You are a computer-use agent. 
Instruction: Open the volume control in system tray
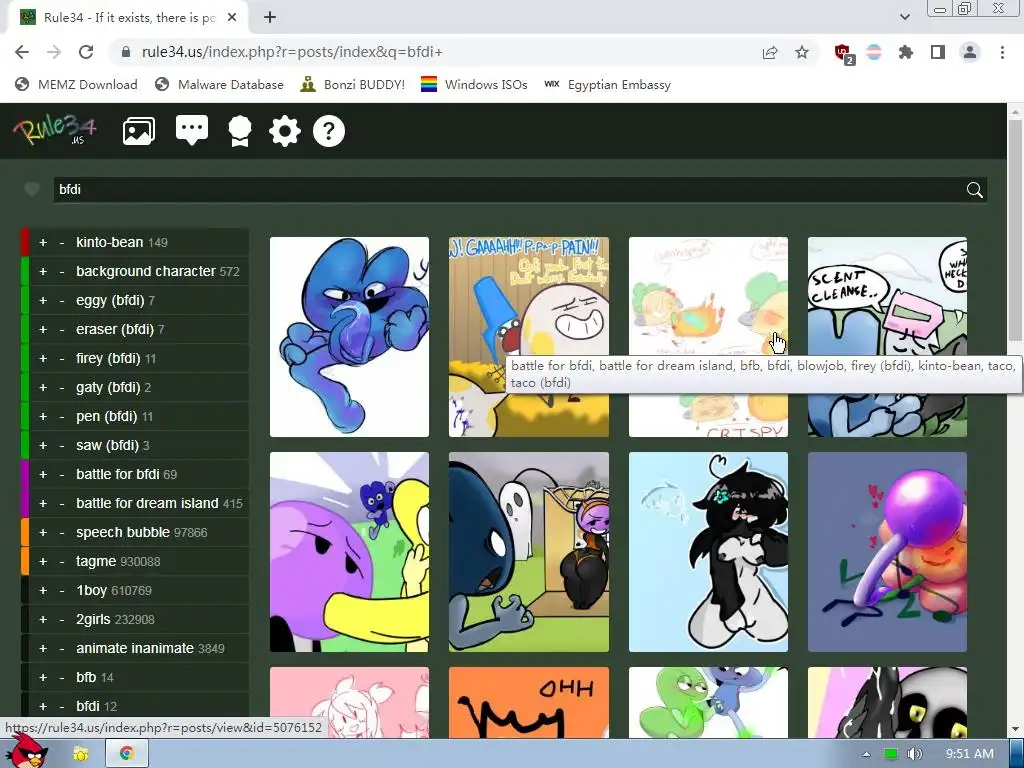(914, 754)
